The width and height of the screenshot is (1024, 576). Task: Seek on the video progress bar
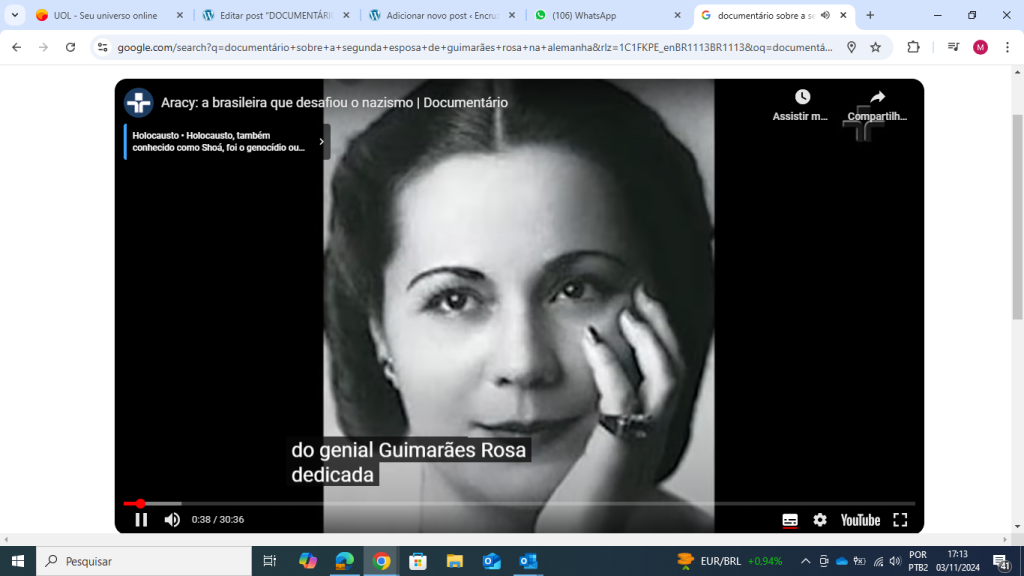[500, 503]
